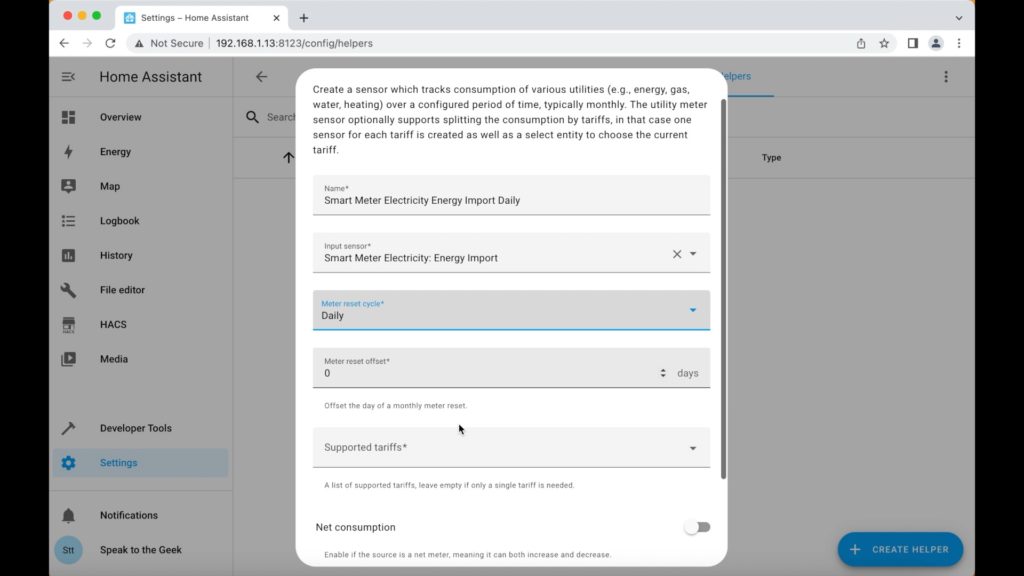
Task: Open the browser side panel icon
Action: [x=912, y=43]
